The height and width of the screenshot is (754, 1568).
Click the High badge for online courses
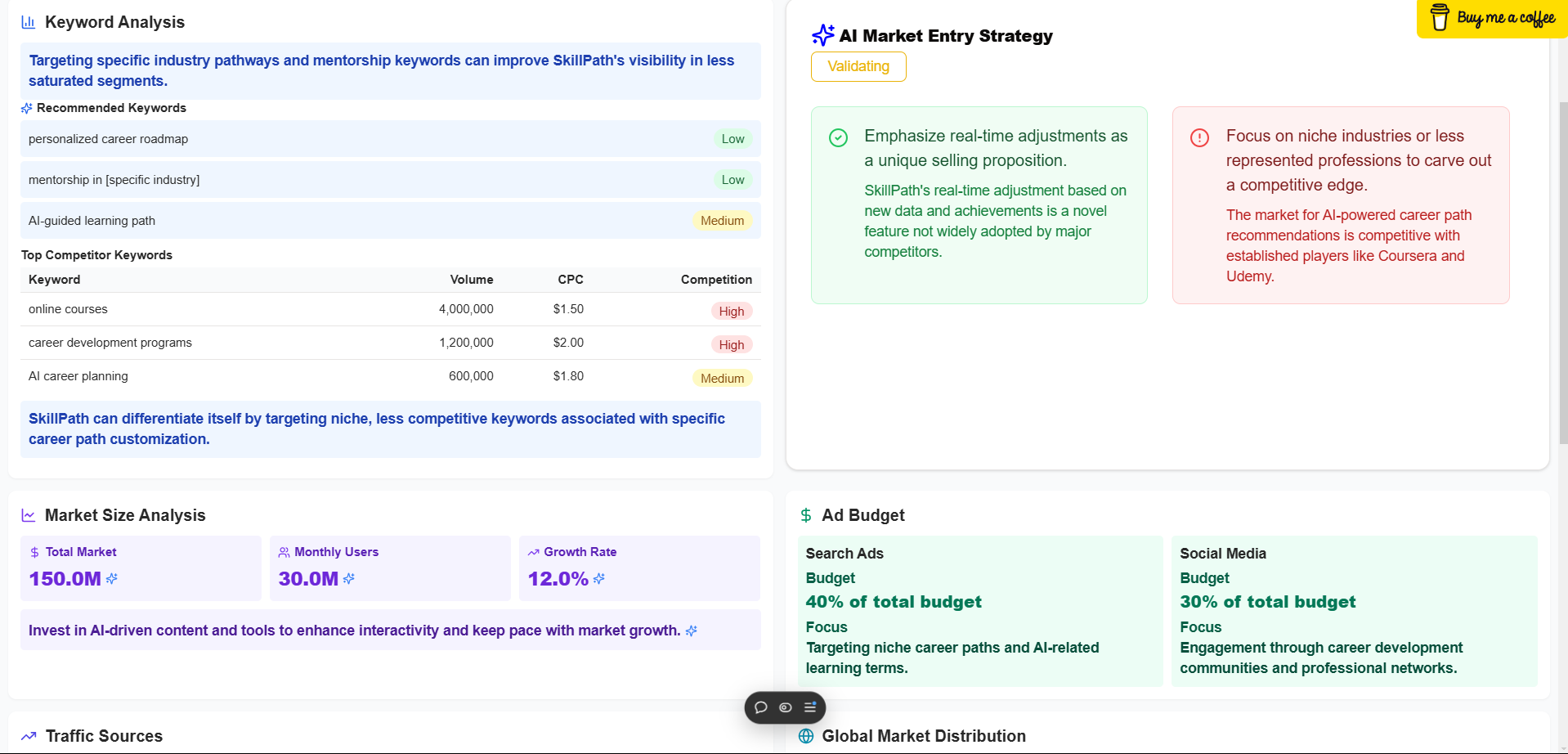click(732, 312)
